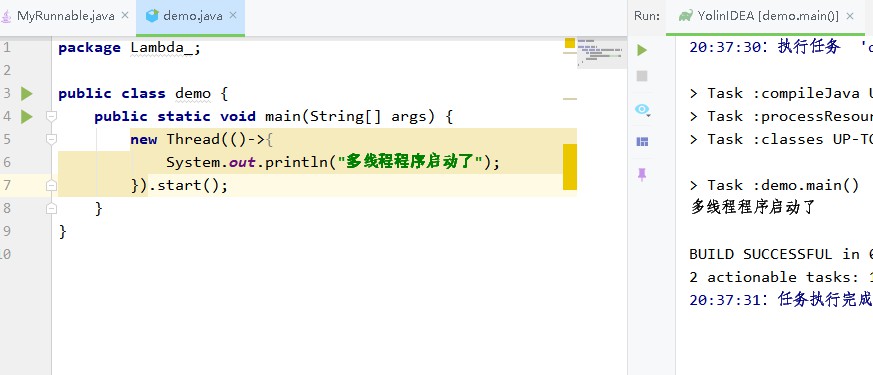Image resolution: width=873 pixels, height=375 pixels.
Task: Close the MyRunnable.java tab
Action: click(125, 16)
